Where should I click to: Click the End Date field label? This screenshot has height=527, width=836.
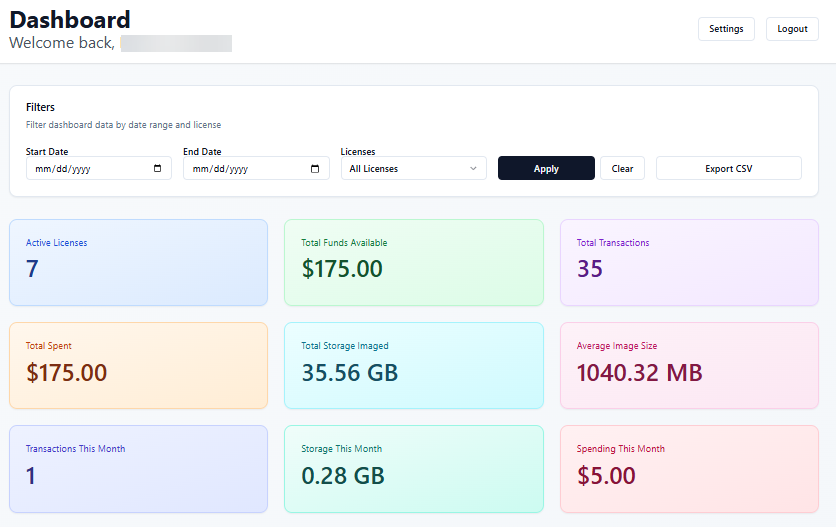(202, 151)
